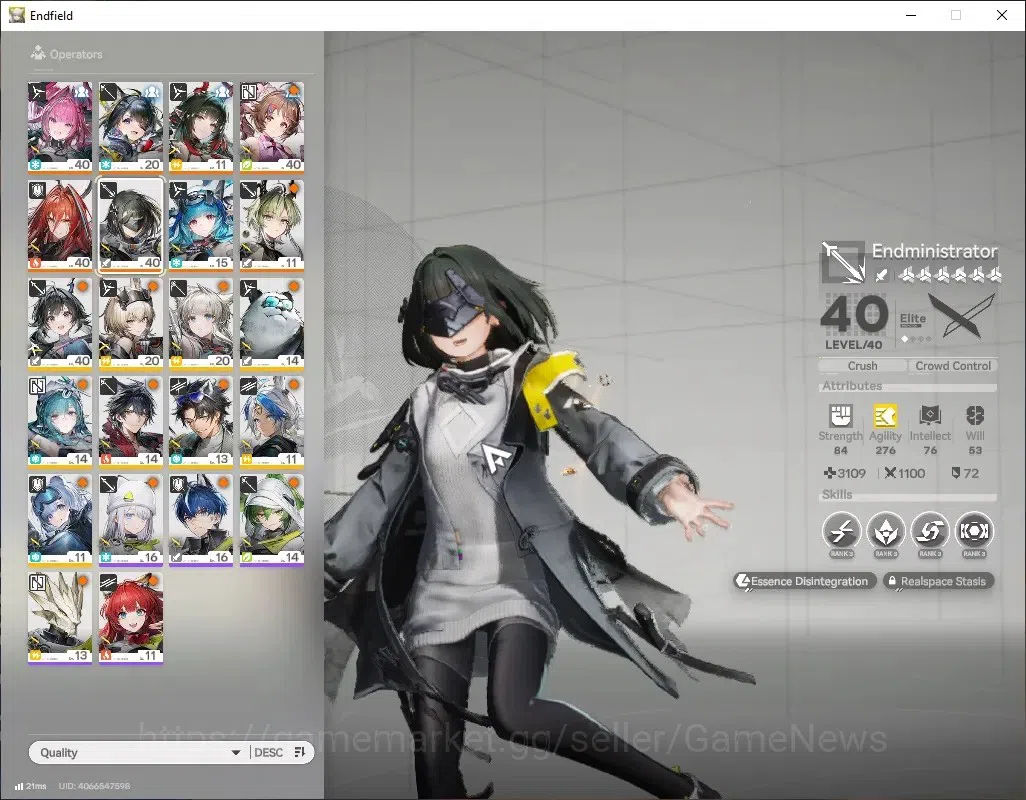Select the Crush tag

pos(862,366)
